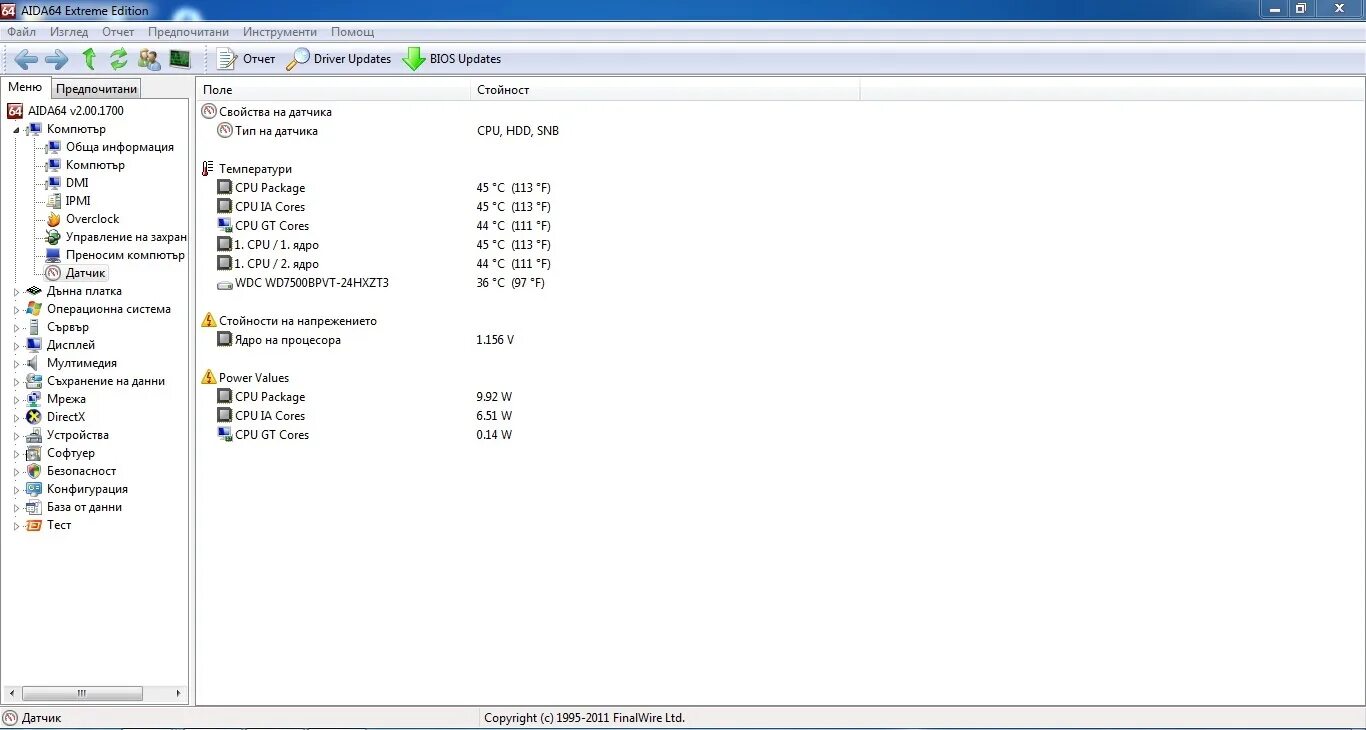1366x730 pixels.
Task: Click the Стойност column header
Action: coord(665,90)
